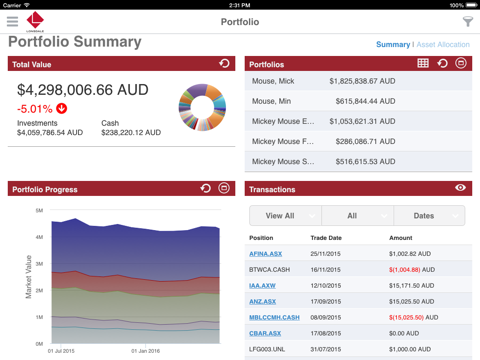This screenshot has width=480, height=360.
Task: Collapse the Portfolio Progress panel
Action: click(x=224, y=188)
